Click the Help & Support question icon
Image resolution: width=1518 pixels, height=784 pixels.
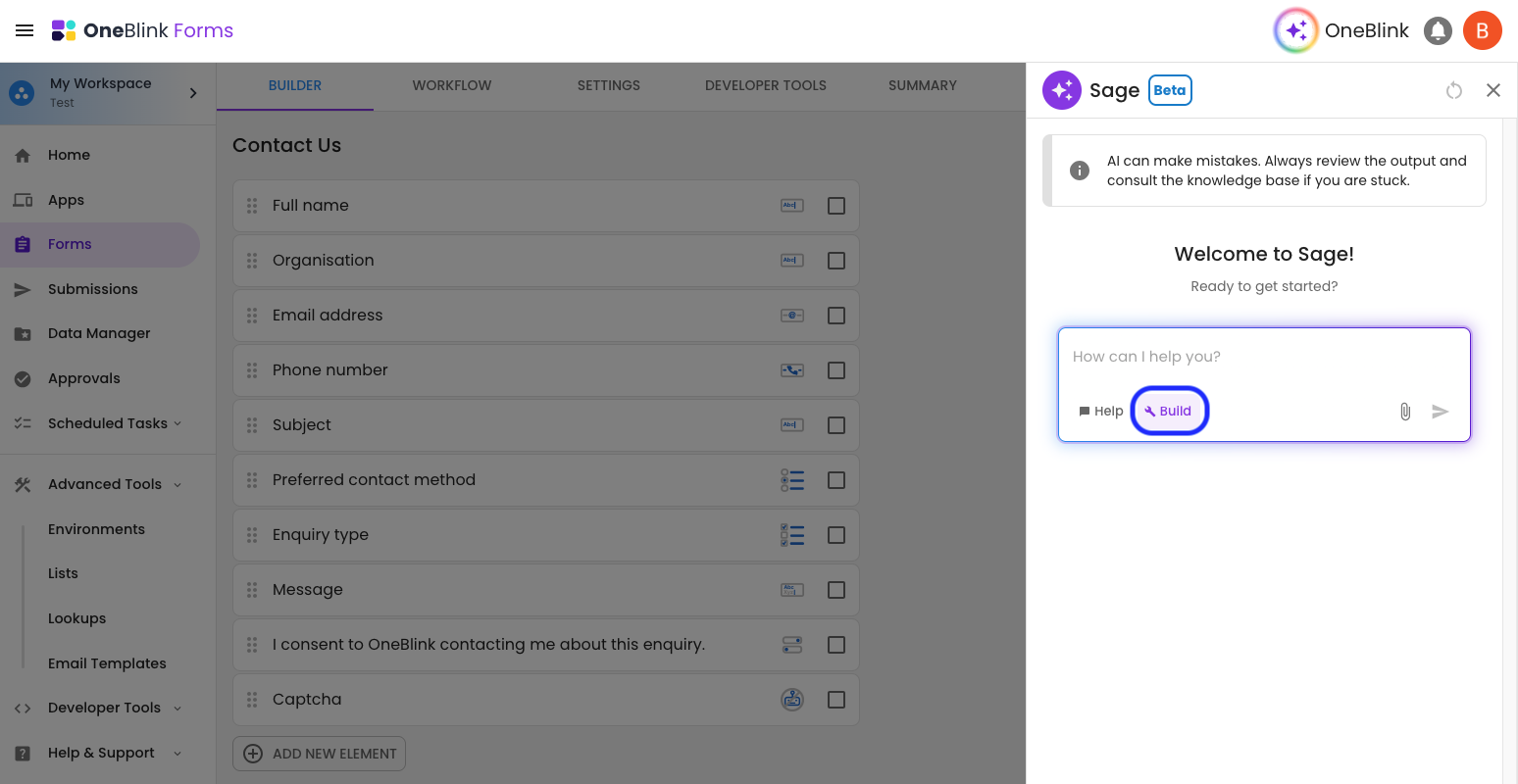coord(23,753)
